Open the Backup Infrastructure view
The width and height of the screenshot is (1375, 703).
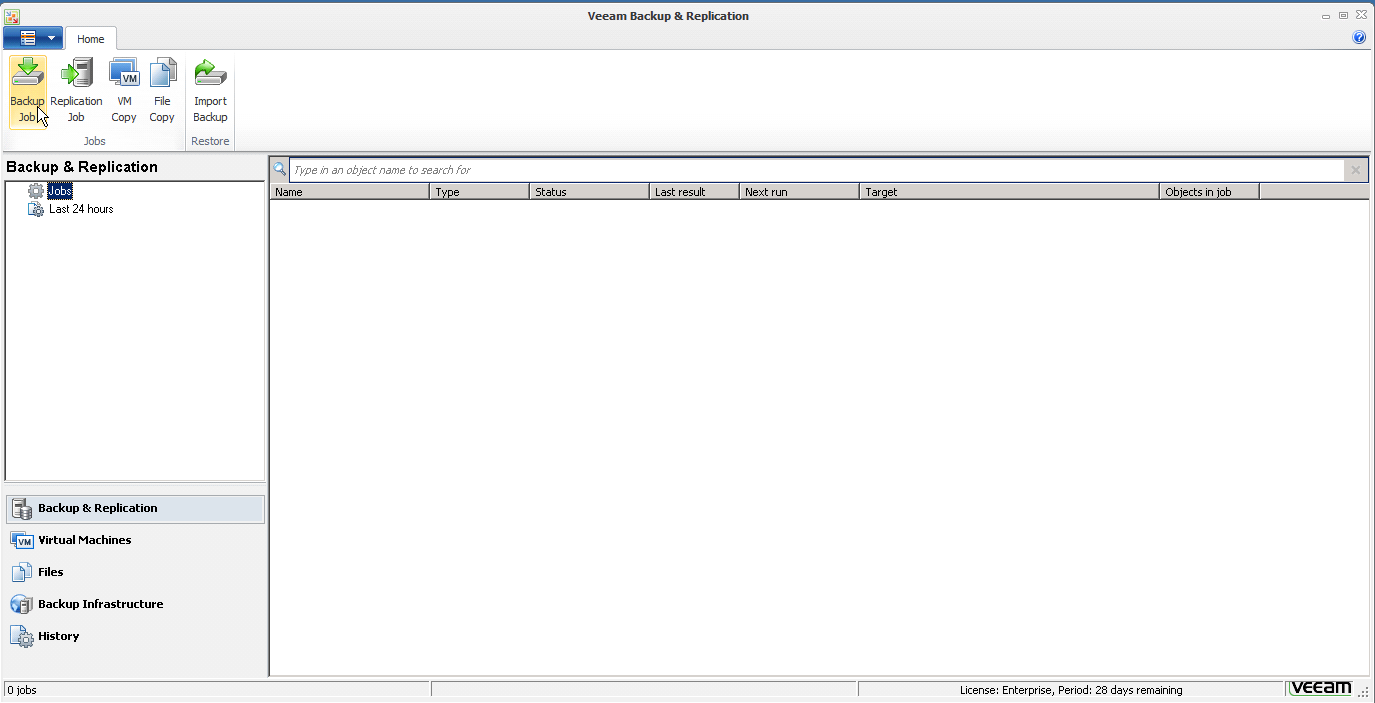pyautogui.click(x=101, y=604)
